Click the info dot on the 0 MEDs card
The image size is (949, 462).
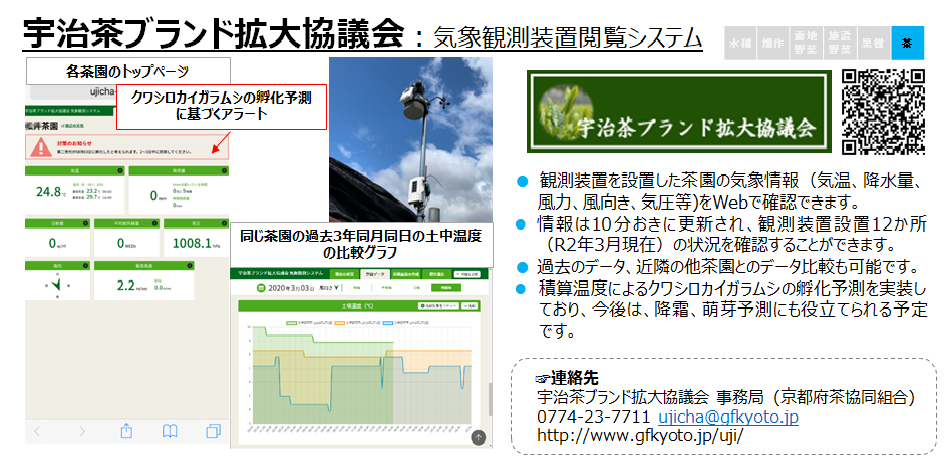(155, 223)
